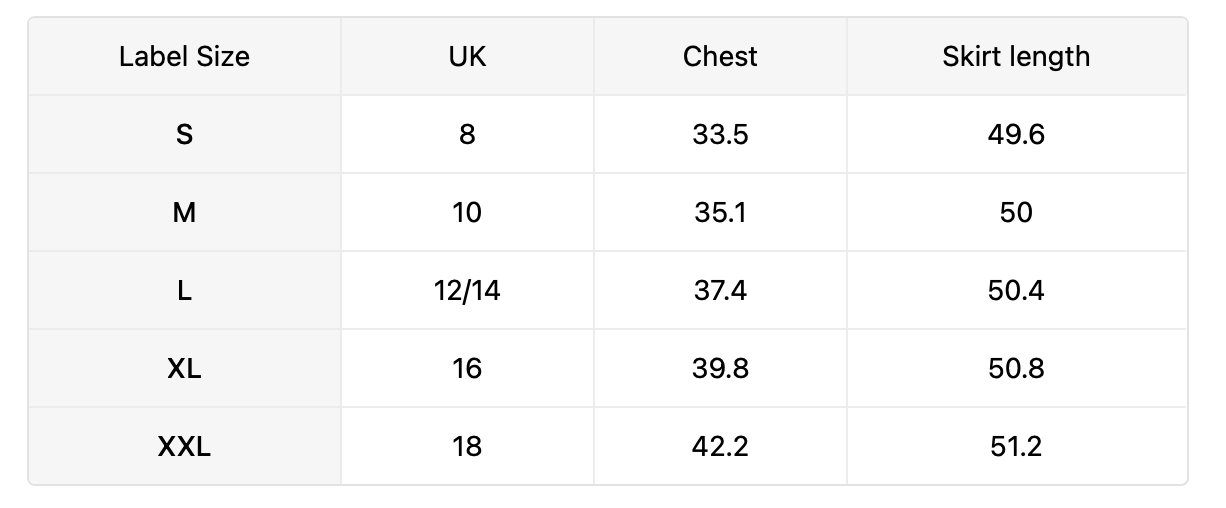Select the UK size 18 cell

point(467,446)
